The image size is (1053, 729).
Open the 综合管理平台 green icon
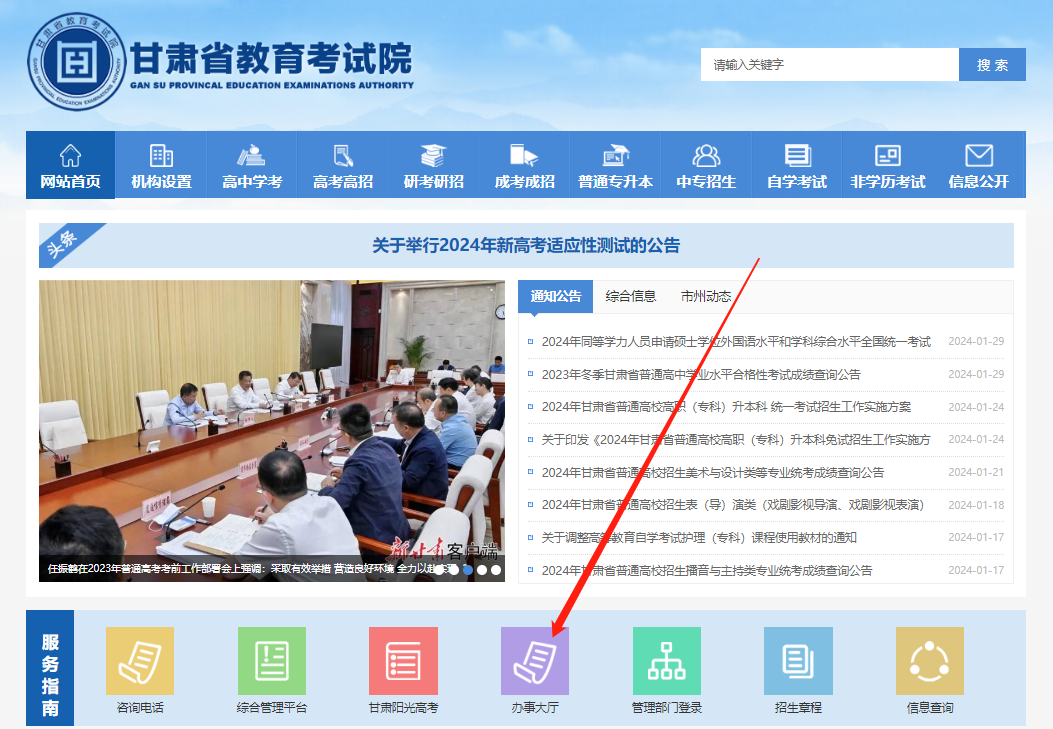tap(271, 661)
